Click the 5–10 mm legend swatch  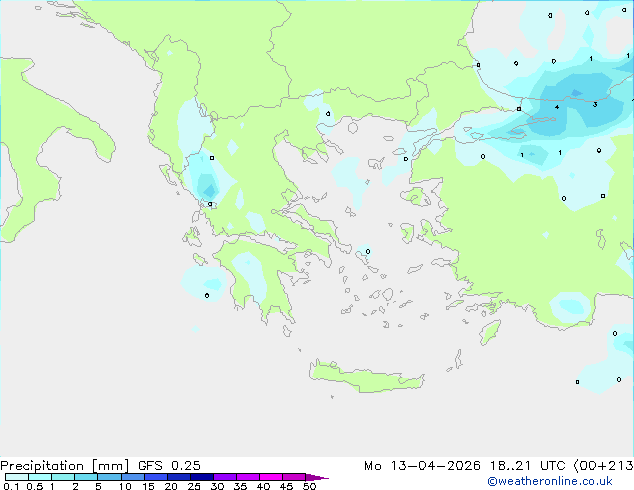109,477
